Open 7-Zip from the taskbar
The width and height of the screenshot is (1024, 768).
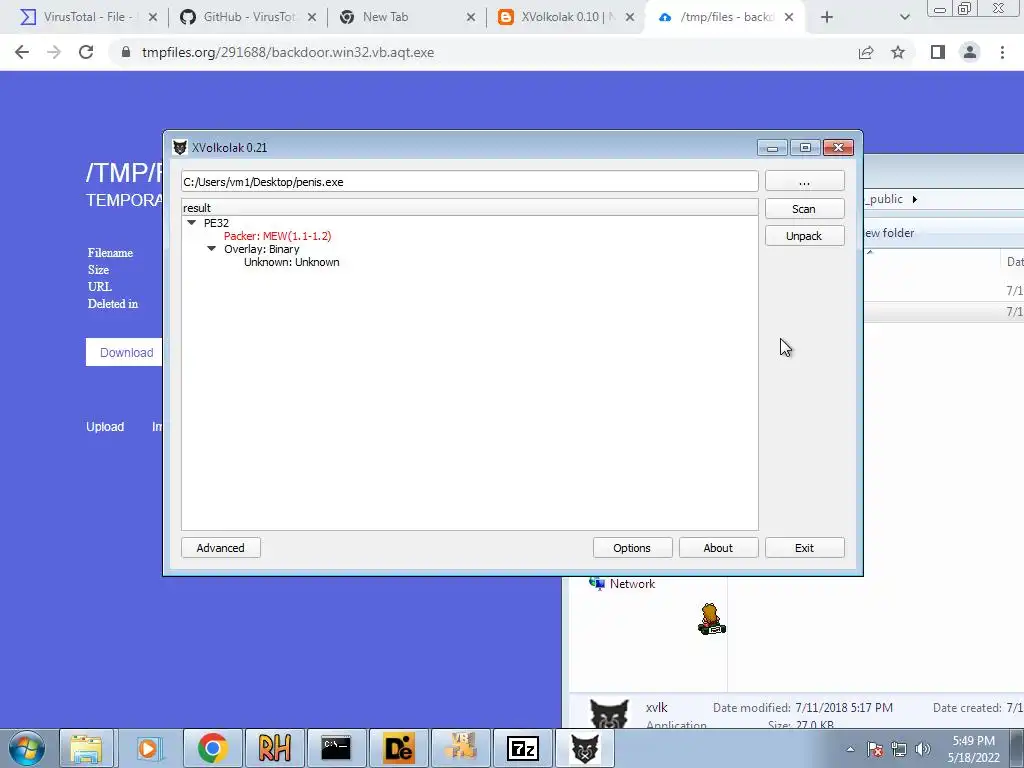522,748
